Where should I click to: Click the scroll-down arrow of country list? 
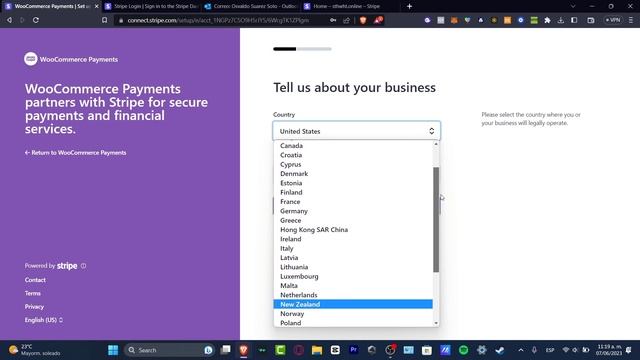436,323
